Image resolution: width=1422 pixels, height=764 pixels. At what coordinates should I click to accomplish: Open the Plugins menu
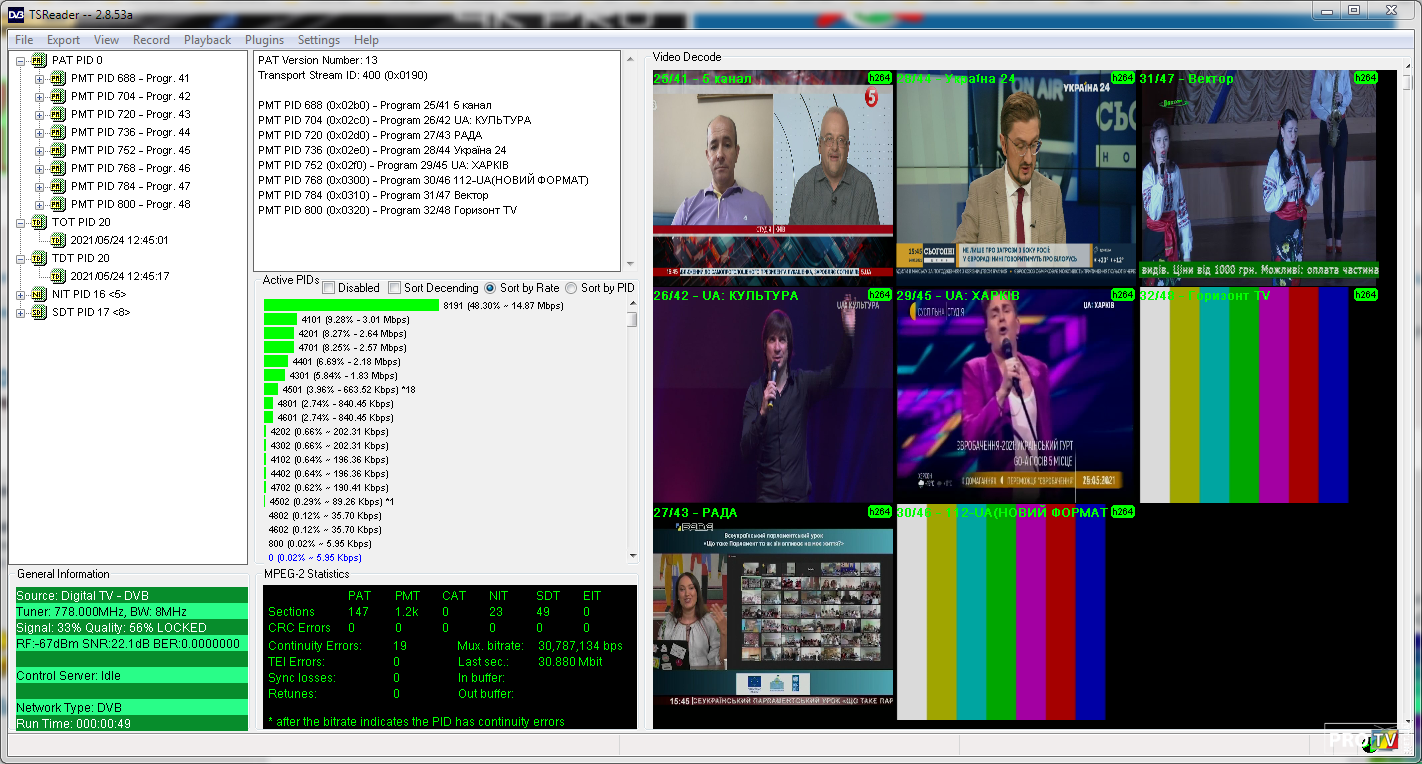[264, 40]
